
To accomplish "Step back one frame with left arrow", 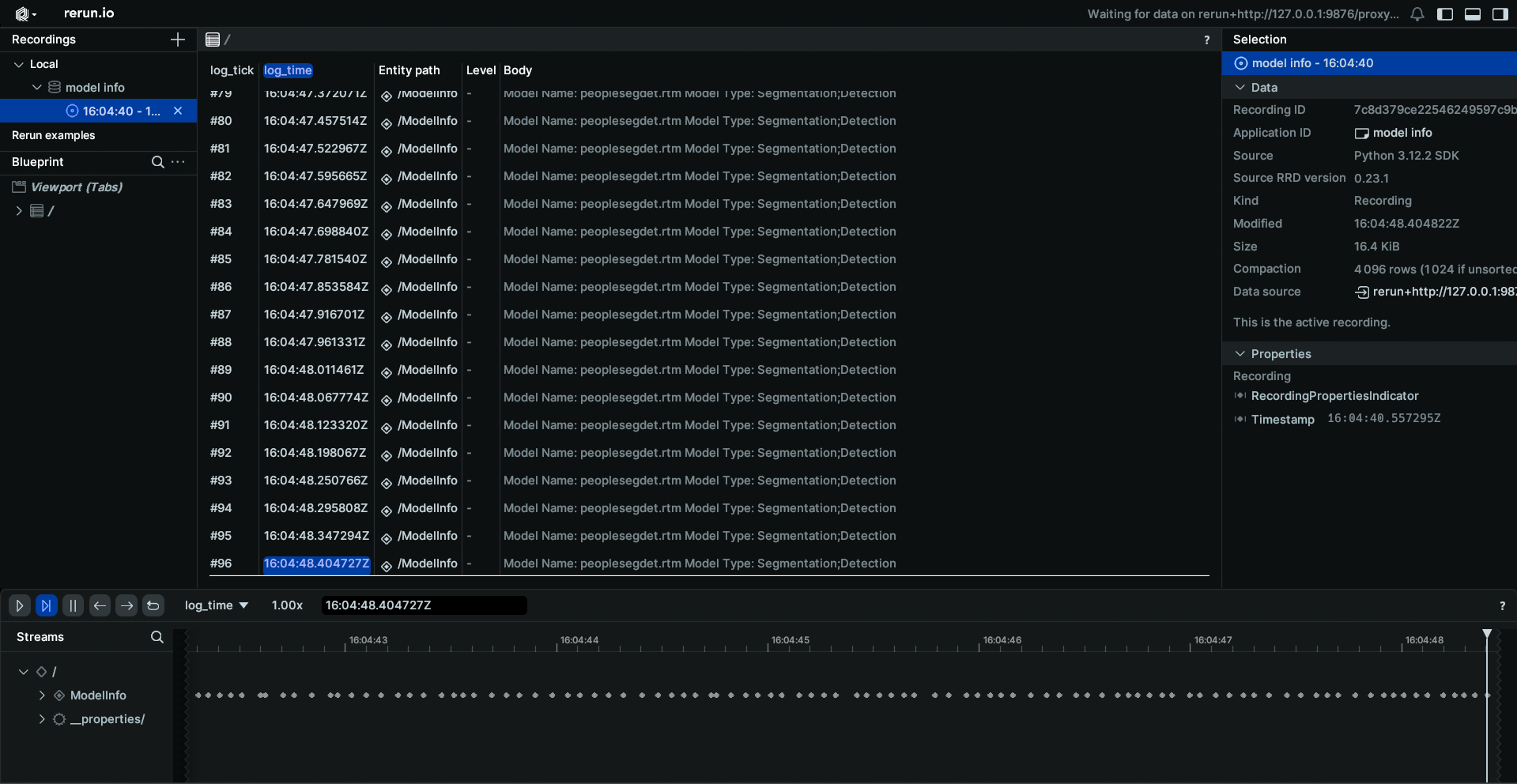I will (x=100, y=605).
